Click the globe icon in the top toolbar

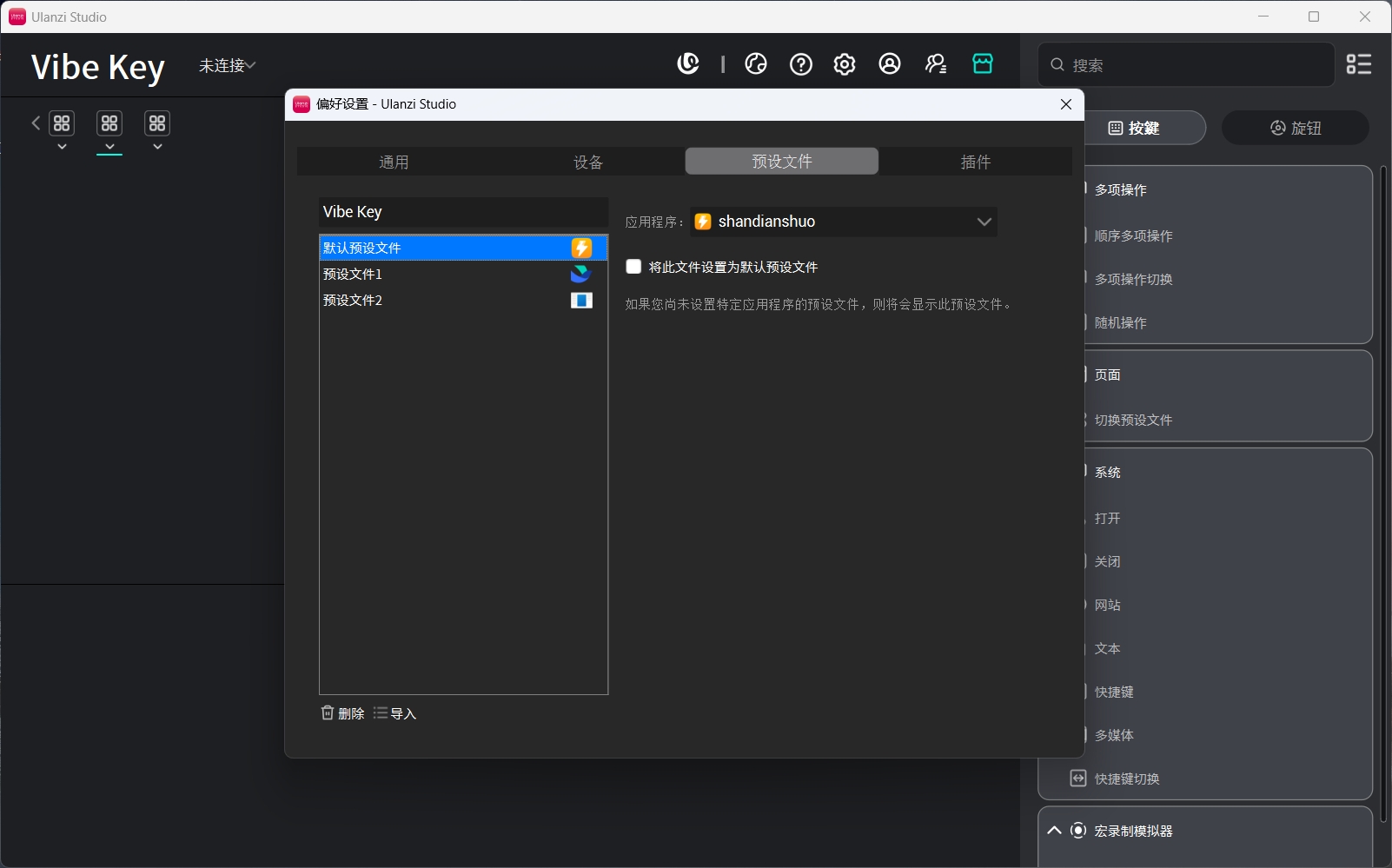(x=756, y=63)
